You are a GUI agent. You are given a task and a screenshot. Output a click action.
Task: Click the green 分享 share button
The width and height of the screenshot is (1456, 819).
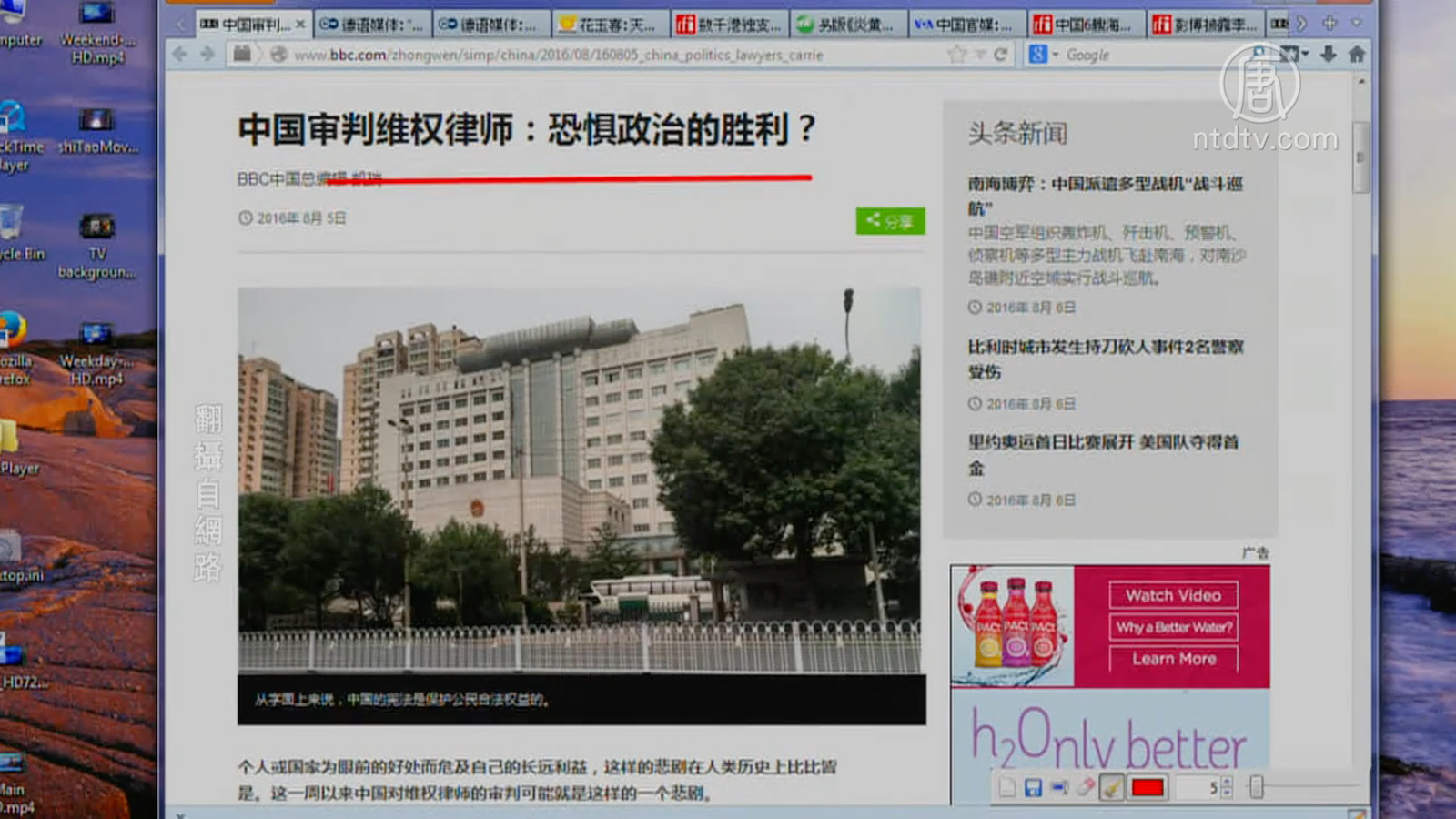tap(890, 221)
